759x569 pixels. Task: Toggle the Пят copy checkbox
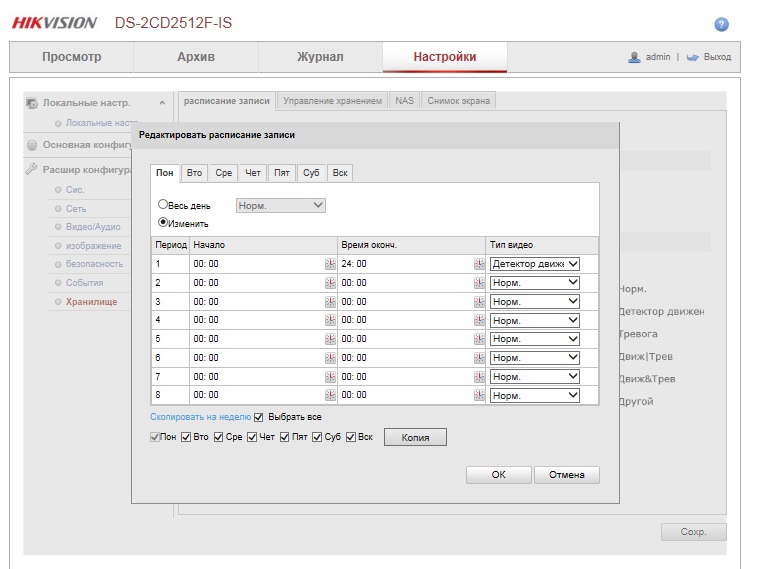coord(285,437)
